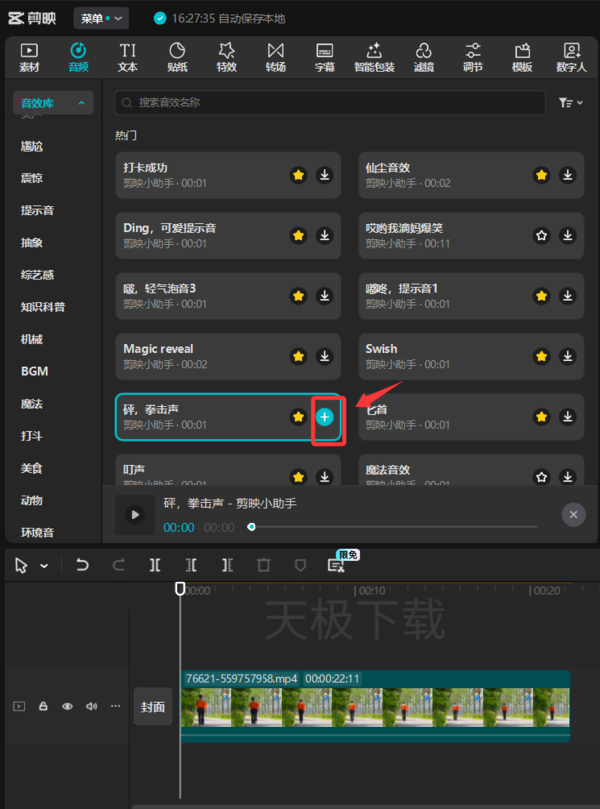Image resolution: width=600 pixels, height=809 pixels.
Task: Select the 环境音 sound category
Action: (x=37, y=532)
